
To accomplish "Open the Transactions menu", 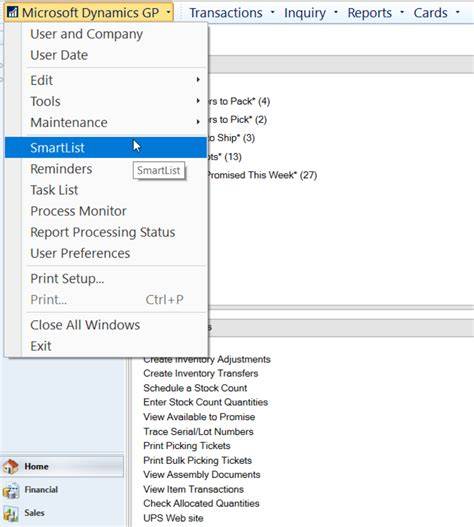I will pos(226,13).
